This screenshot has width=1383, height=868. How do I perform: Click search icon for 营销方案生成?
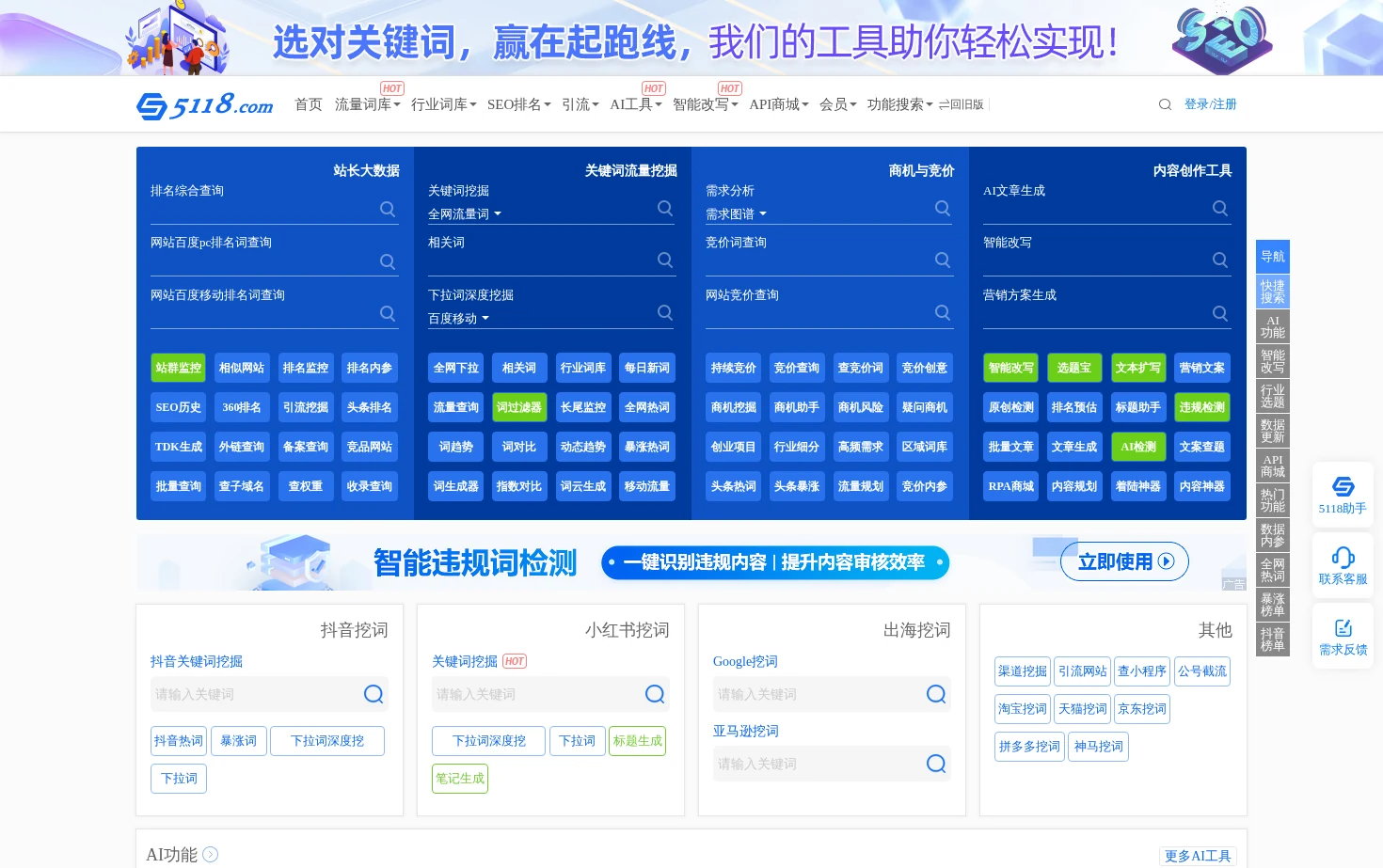pos(1220,313)
